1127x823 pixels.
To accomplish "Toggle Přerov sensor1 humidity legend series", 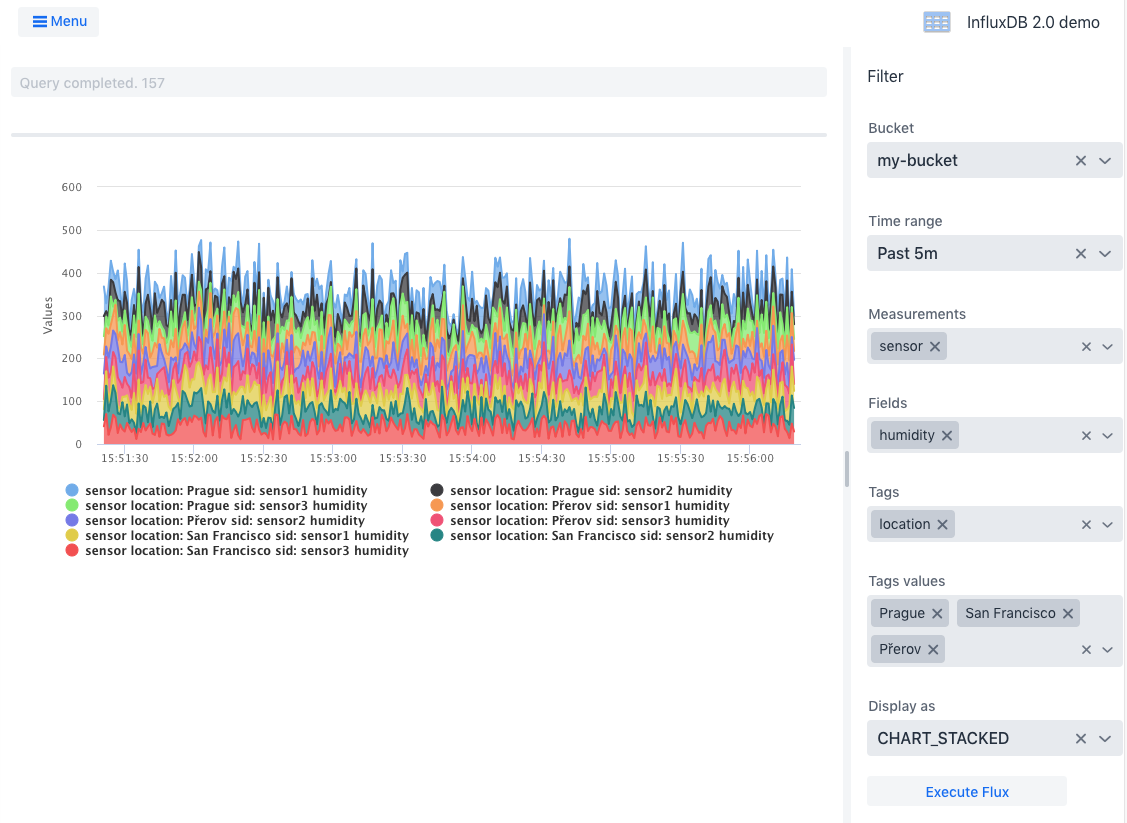I will pos(579,505).
